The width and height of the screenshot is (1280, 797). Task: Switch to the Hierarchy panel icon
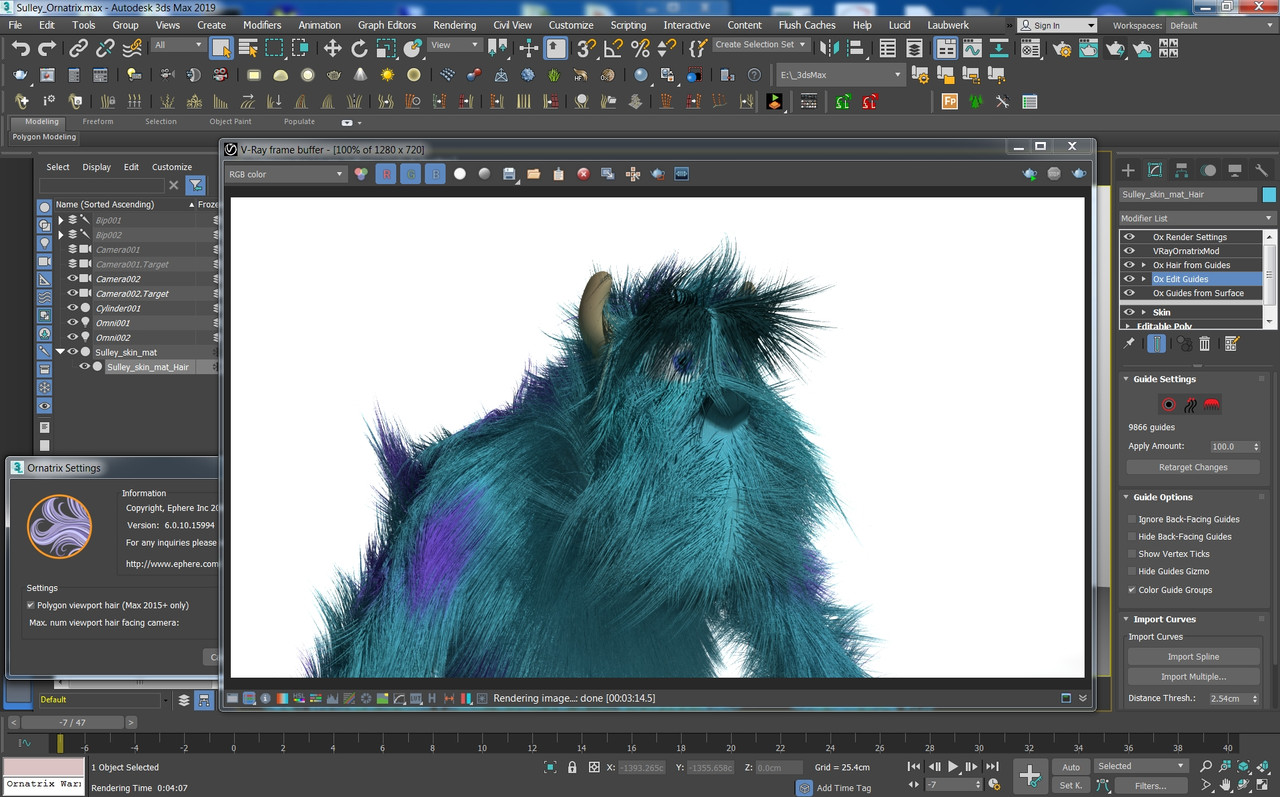[1181, 170]
